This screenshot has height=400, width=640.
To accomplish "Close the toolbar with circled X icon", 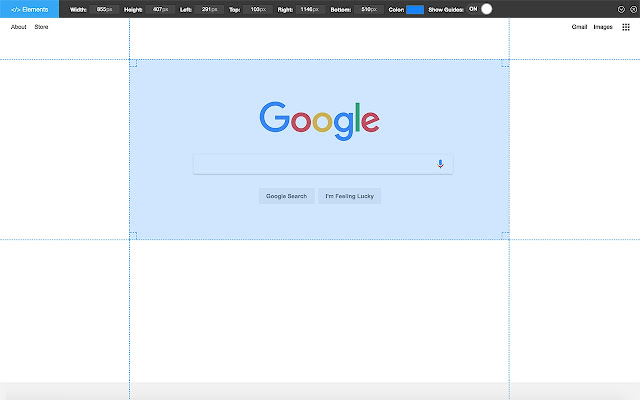I will tap(633, 9).
